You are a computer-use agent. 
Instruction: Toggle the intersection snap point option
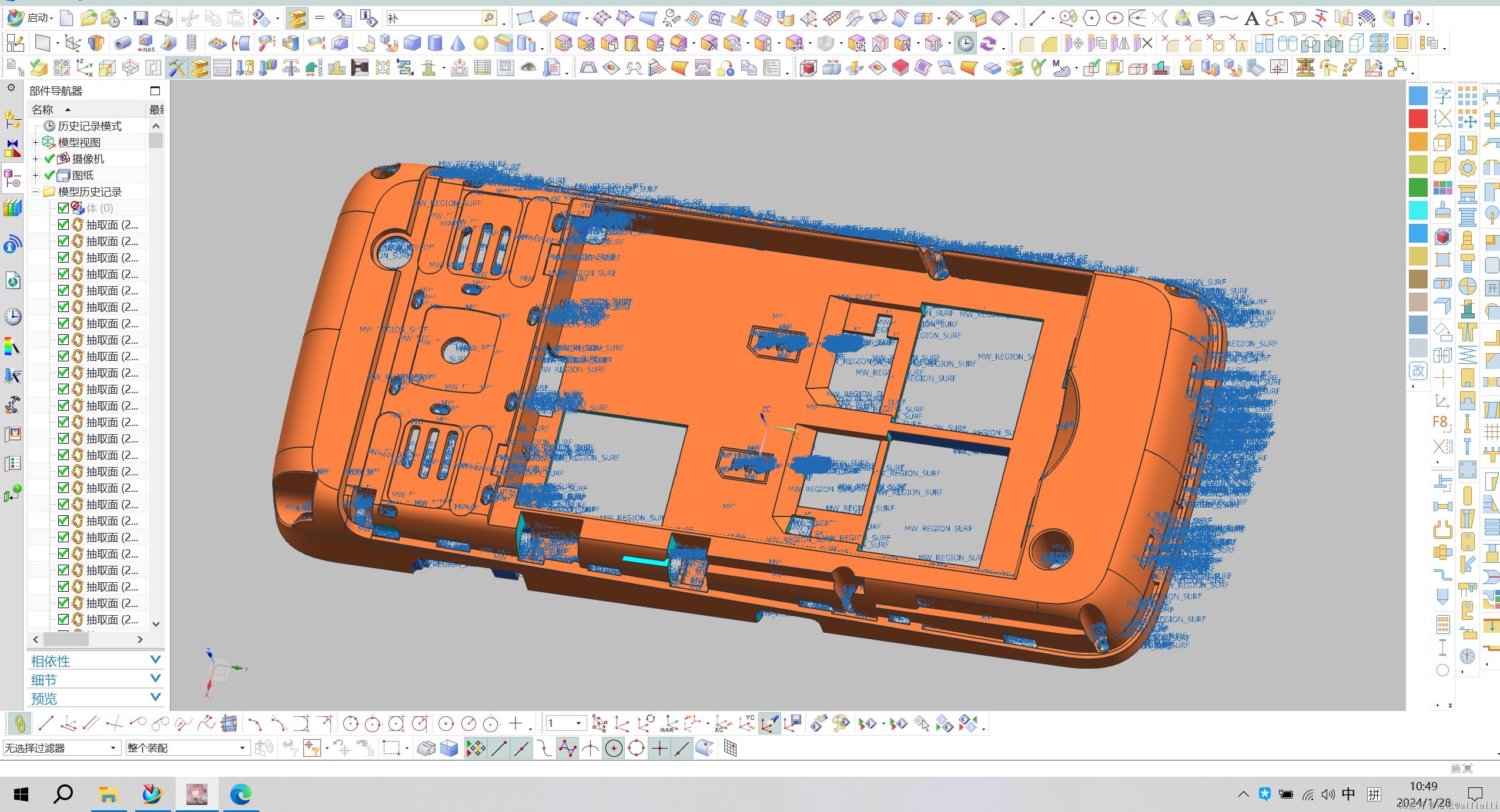[590, 748]
